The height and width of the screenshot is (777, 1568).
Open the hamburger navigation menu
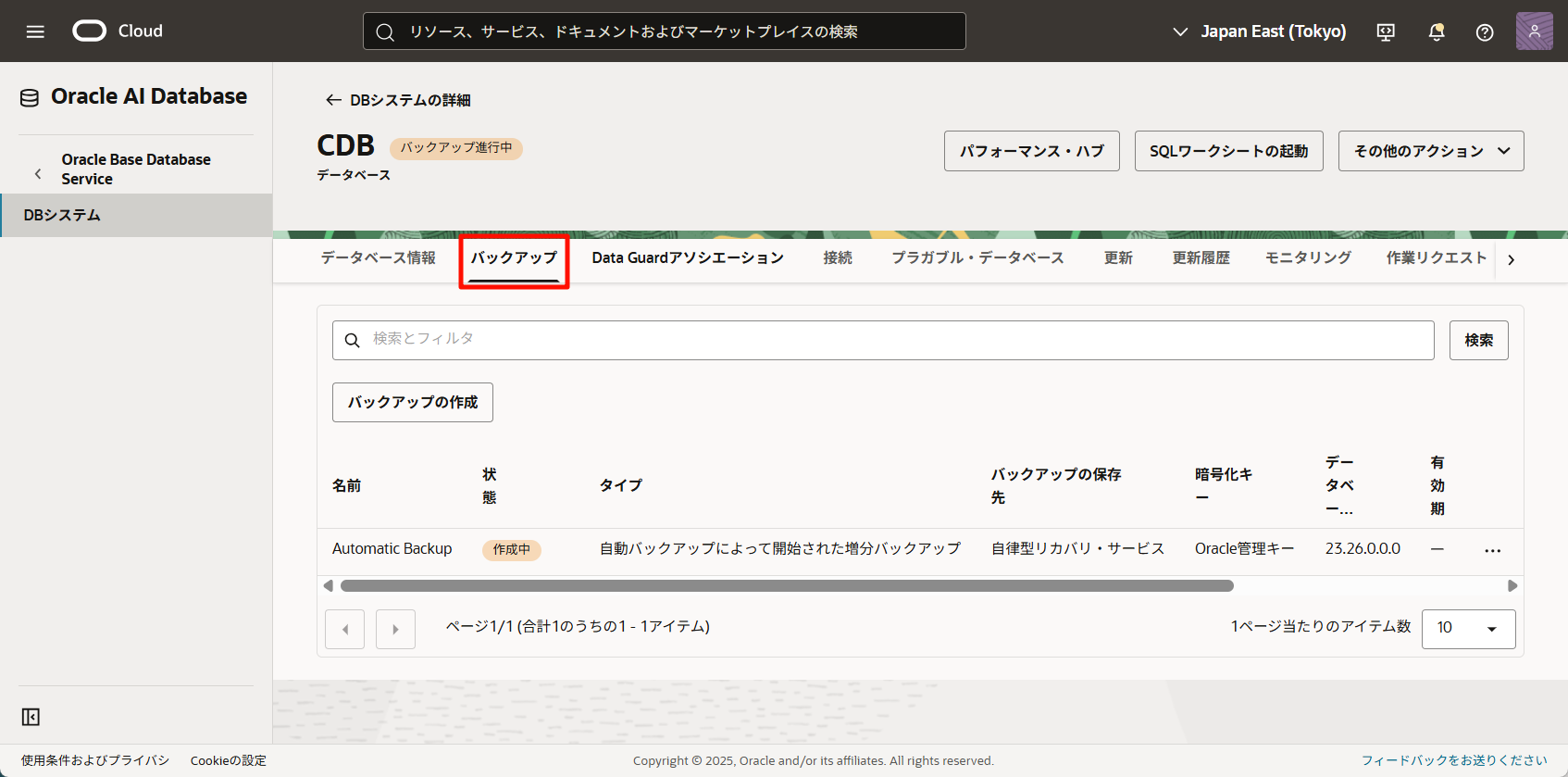pyautogui.click(x=35, y=31)
